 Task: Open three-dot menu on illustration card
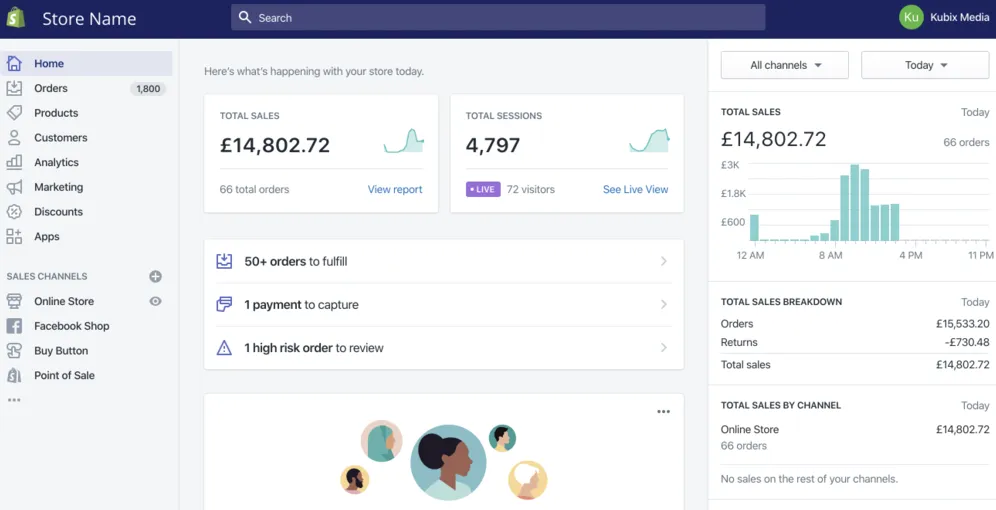point(664,412)
